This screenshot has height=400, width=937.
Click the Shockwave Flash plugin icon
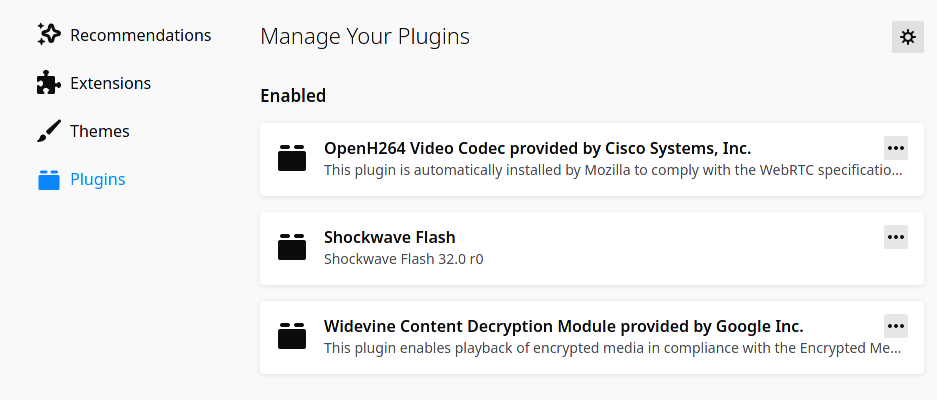click(x=292, y=247)
